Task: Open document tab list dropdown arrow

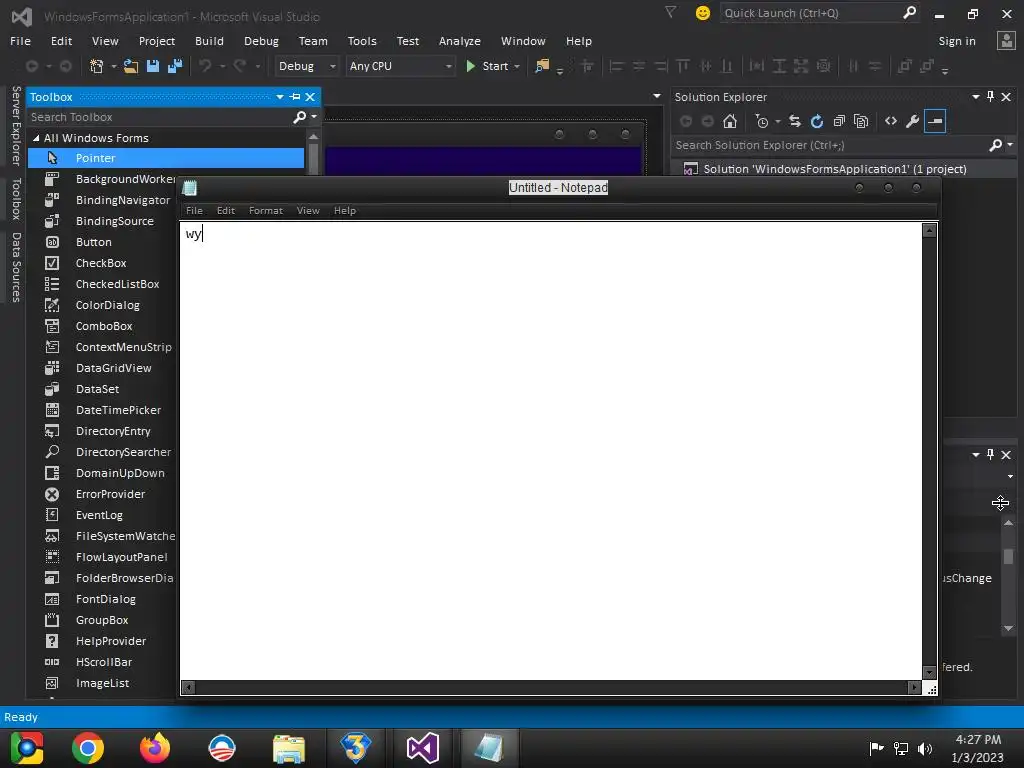Action: pos(656,97)
